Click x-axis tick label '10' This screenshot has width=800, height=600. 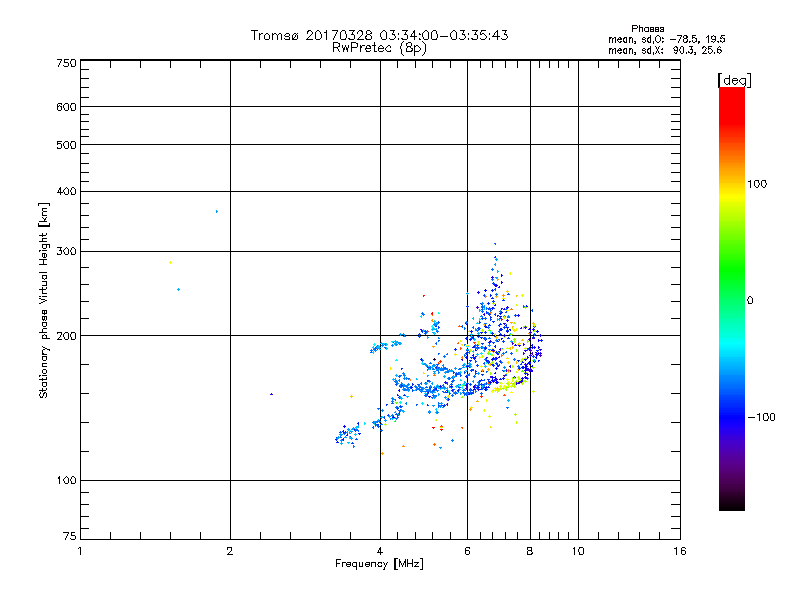pyautogui.click(x=578, y=551)
